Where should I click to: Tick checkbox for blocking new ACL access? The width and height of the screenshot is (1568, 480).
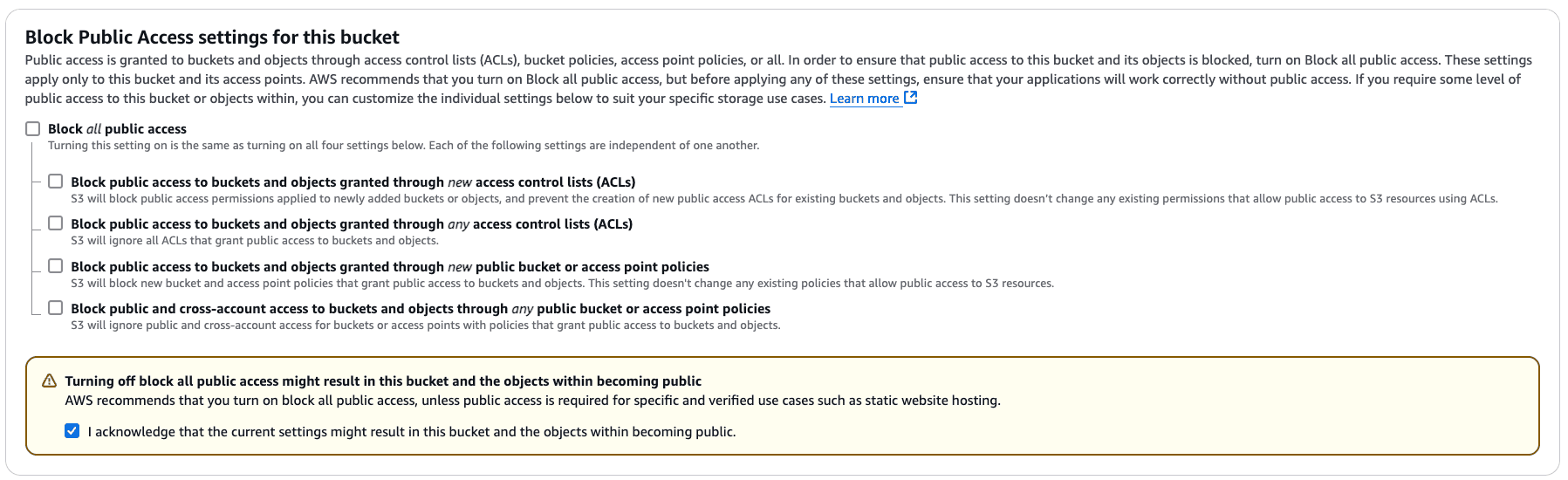(56, 182)
